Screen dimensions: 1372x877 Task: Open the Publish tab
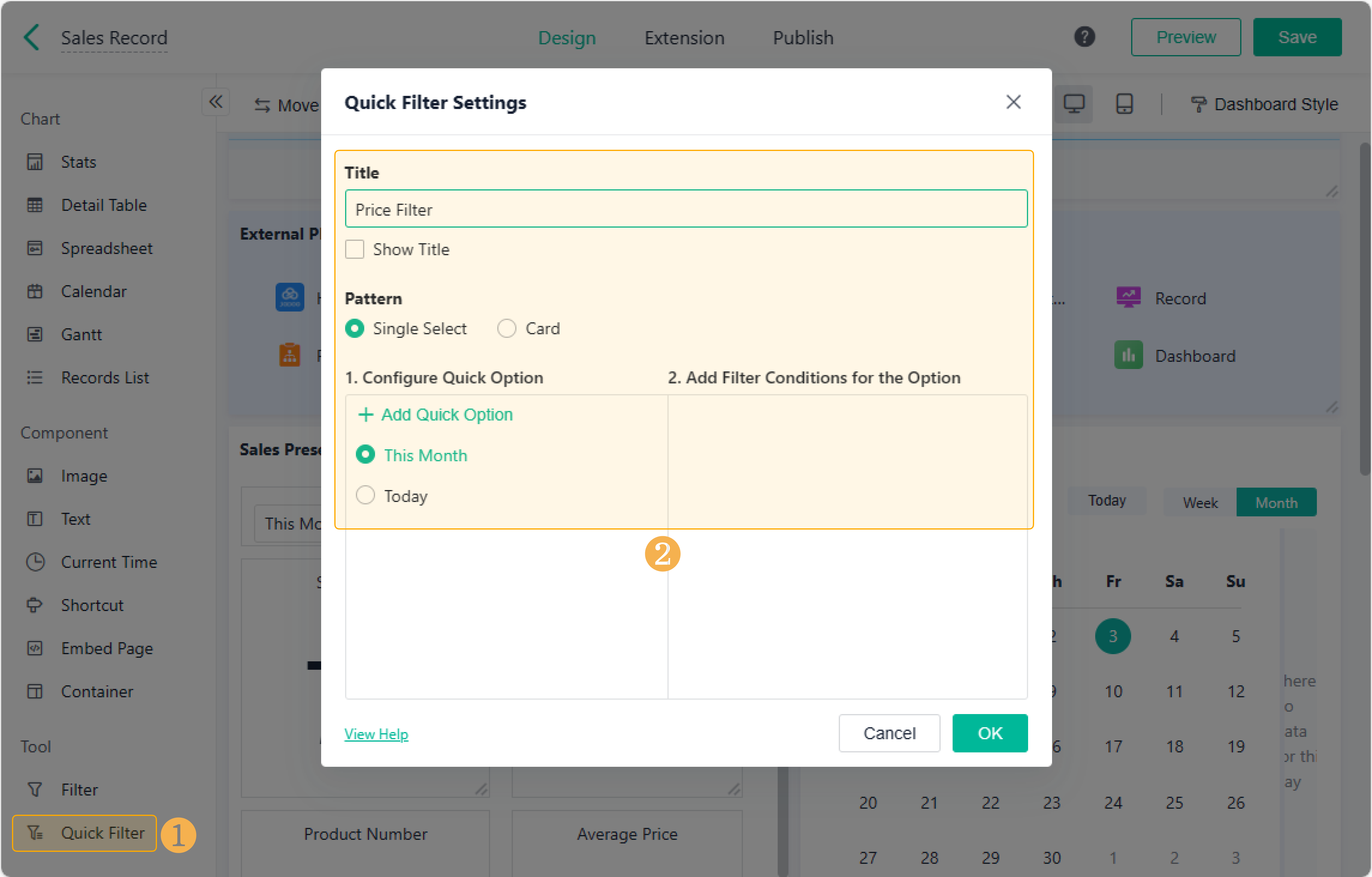tap(803, 38)
